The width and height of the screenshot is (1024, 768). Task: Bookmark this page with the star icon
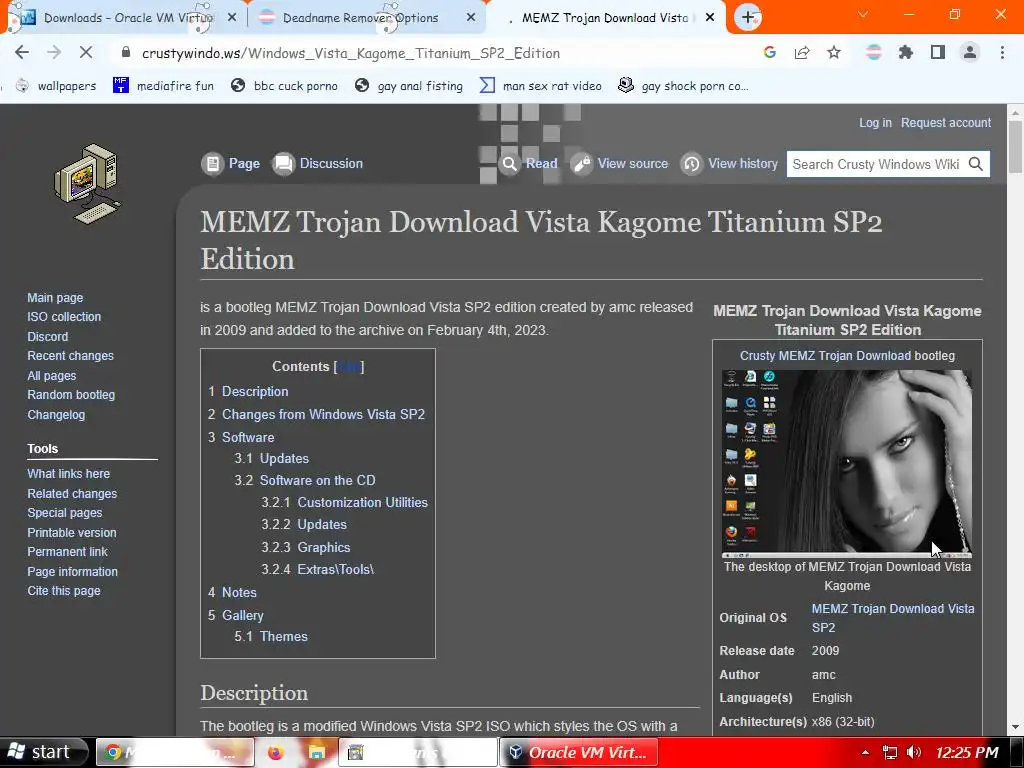click(834, 53)
